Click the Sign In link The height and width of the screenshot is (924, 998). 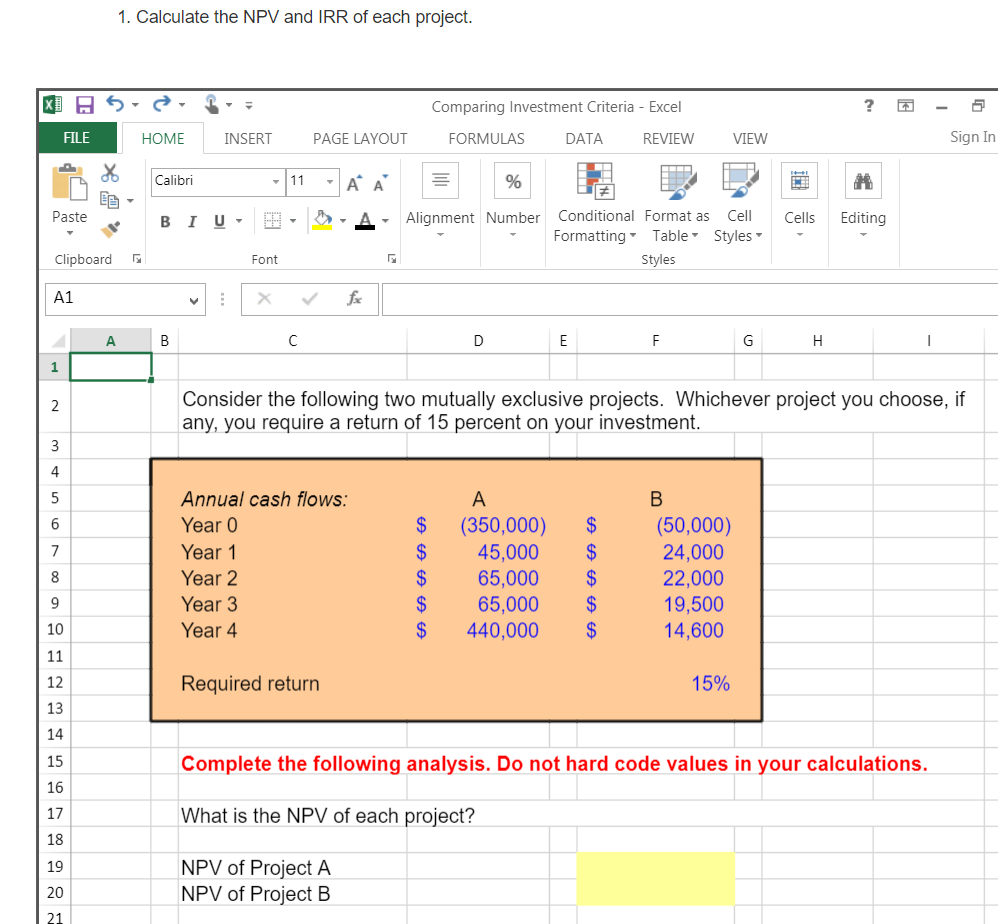coord(971,137)
